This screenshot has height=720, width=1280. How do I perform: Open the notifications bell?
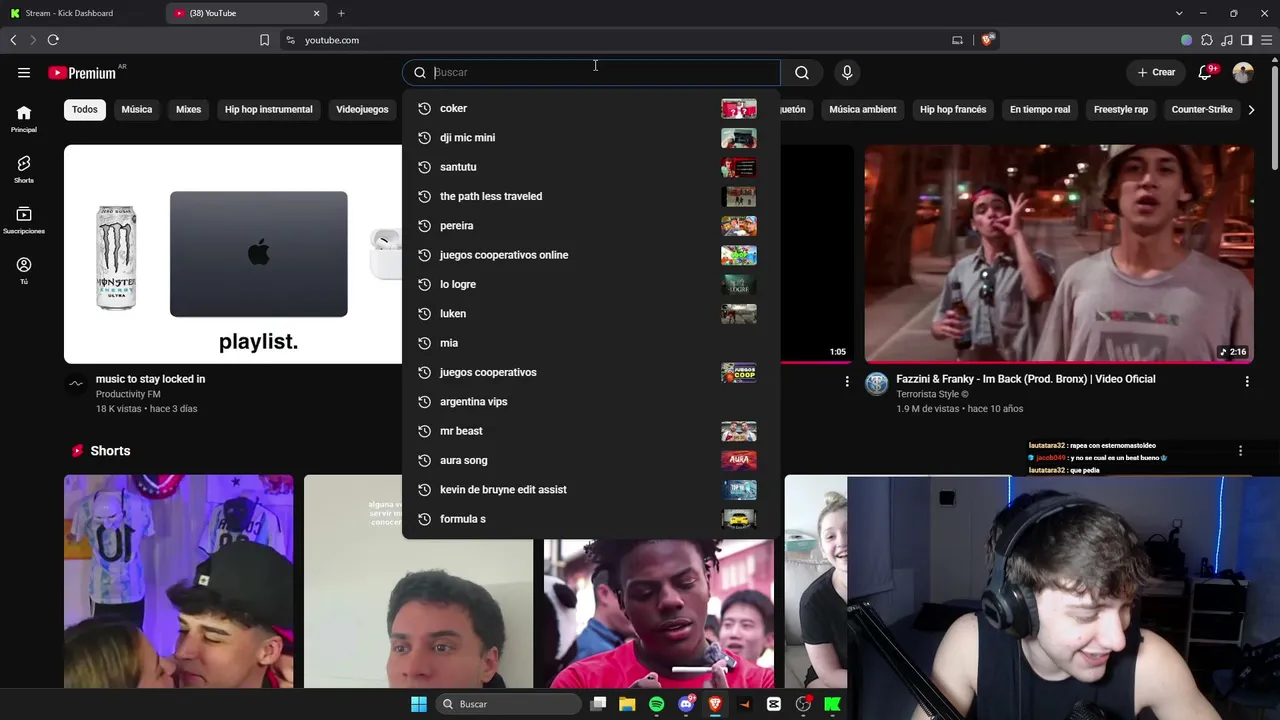pyautogui.click(x=1206, y=72)
